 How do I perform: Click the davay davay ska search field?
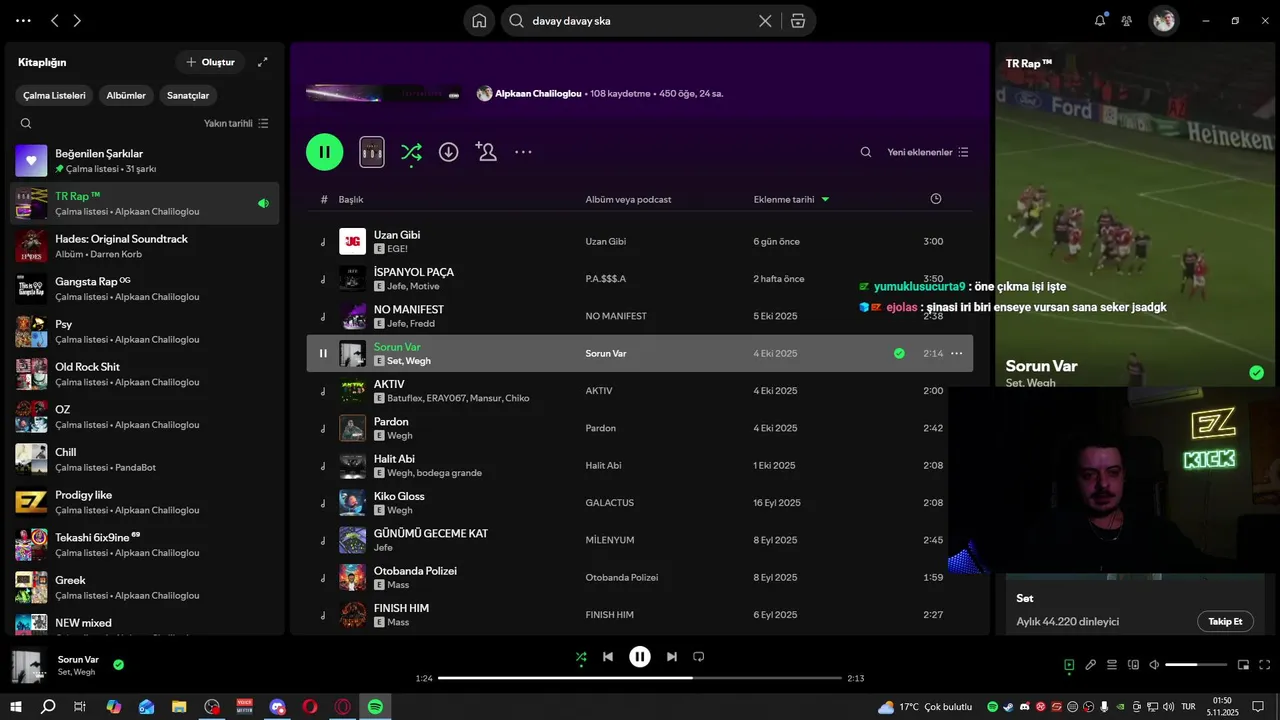pos(640,21)
